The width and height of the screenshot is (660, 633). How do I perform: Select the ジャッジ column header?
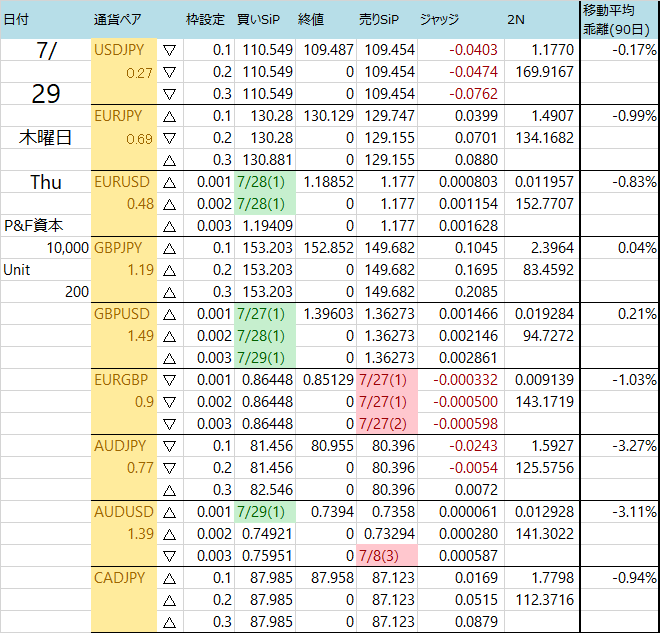(439, 19)
